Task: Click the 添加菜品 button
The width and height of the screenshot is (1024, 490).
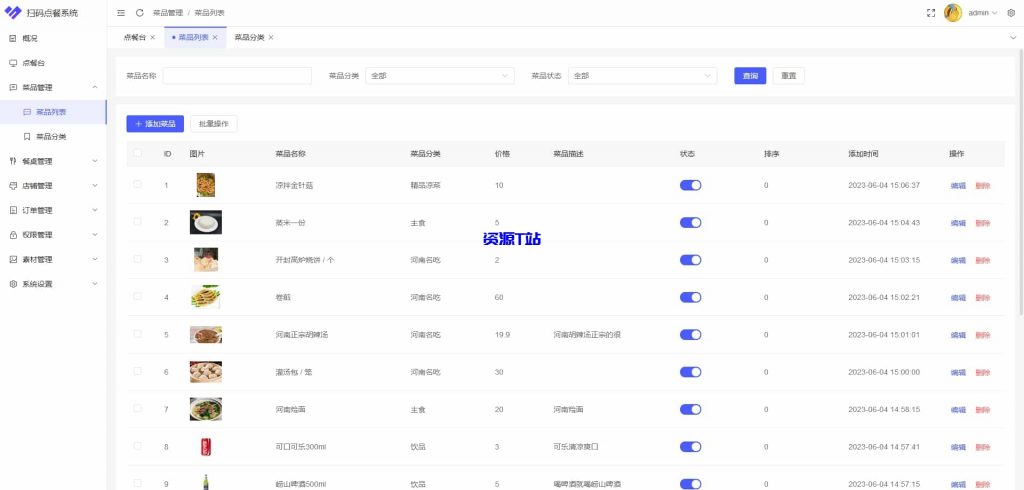Action: pos(155,123)
